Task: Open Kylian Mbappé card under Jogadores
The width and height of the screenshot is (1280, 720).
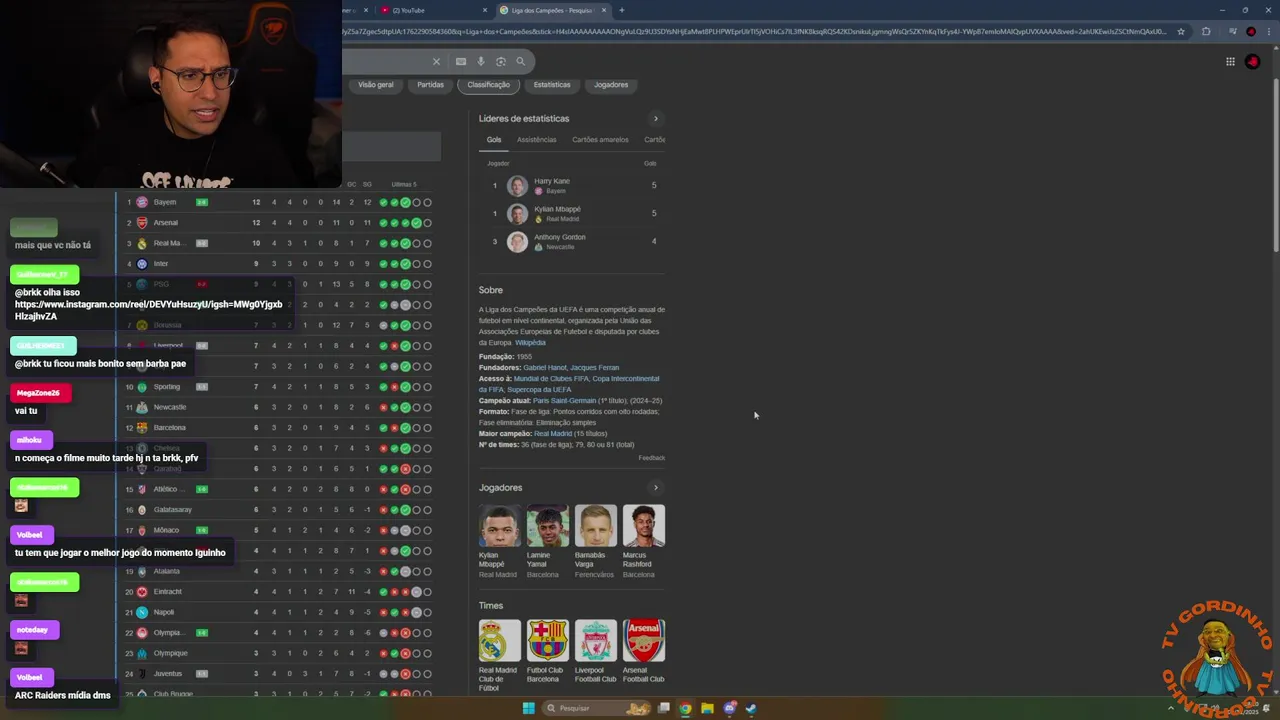Action: (499, 541)
